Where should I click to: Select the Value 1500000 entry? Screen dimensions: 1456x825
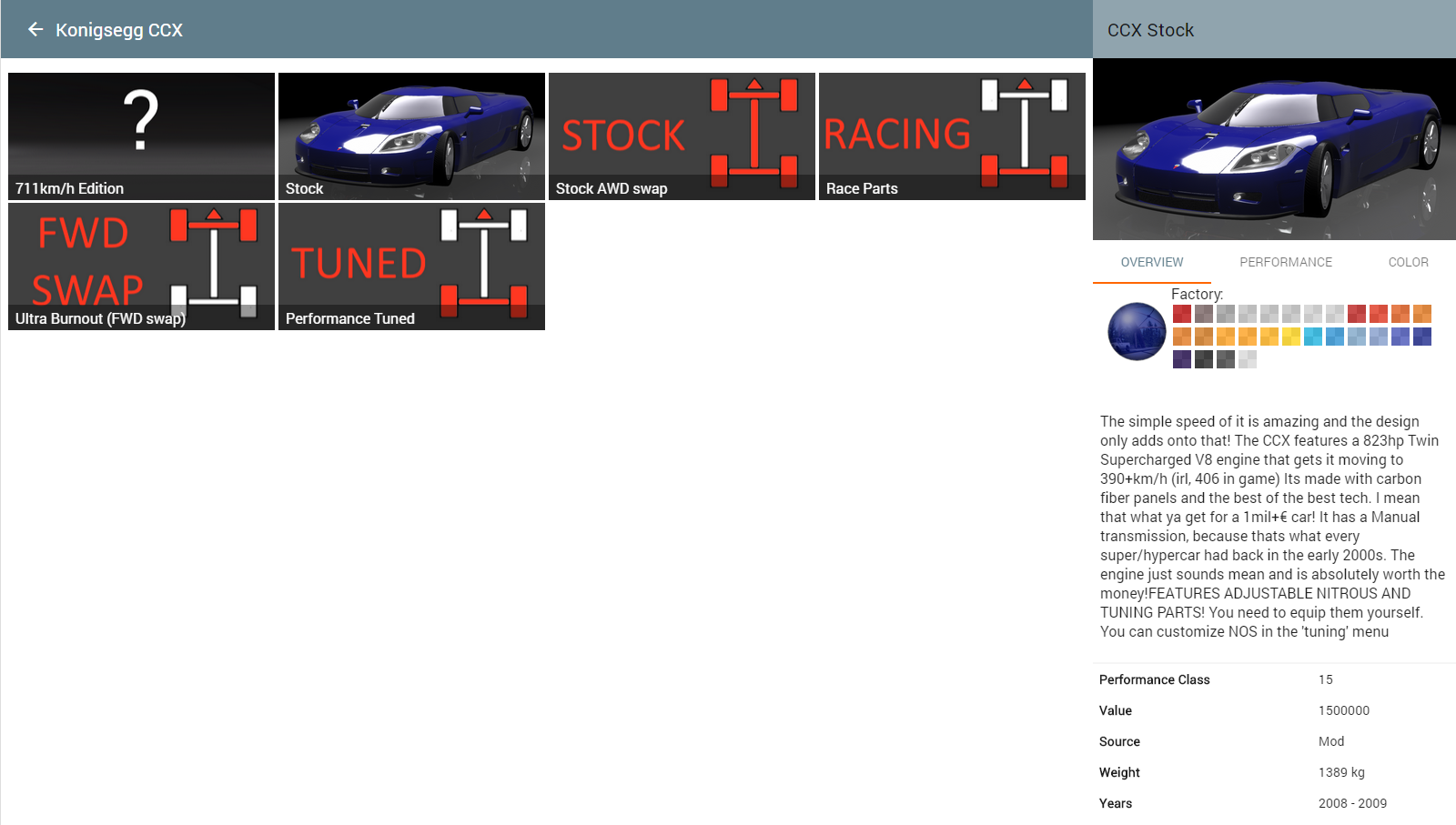(x=1274, y=710)
